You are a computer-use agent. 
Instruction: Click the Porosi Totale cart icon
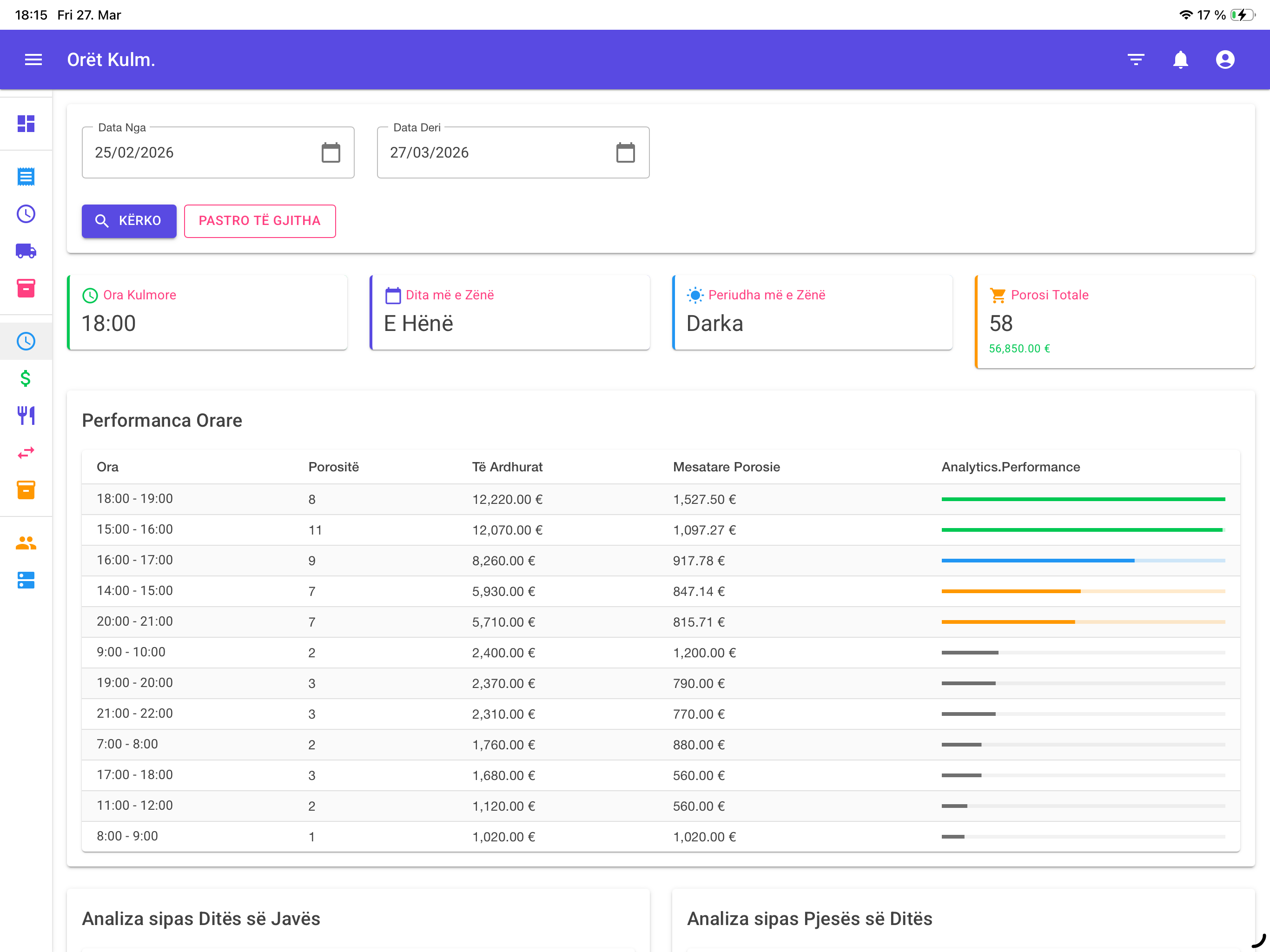pyautogui.click(x=998, y=295)
